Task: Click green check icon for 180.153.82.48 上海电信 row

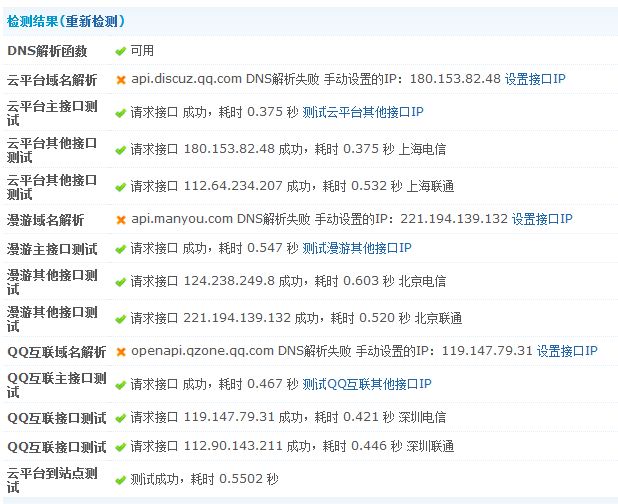Action: [x=120, y=150]
